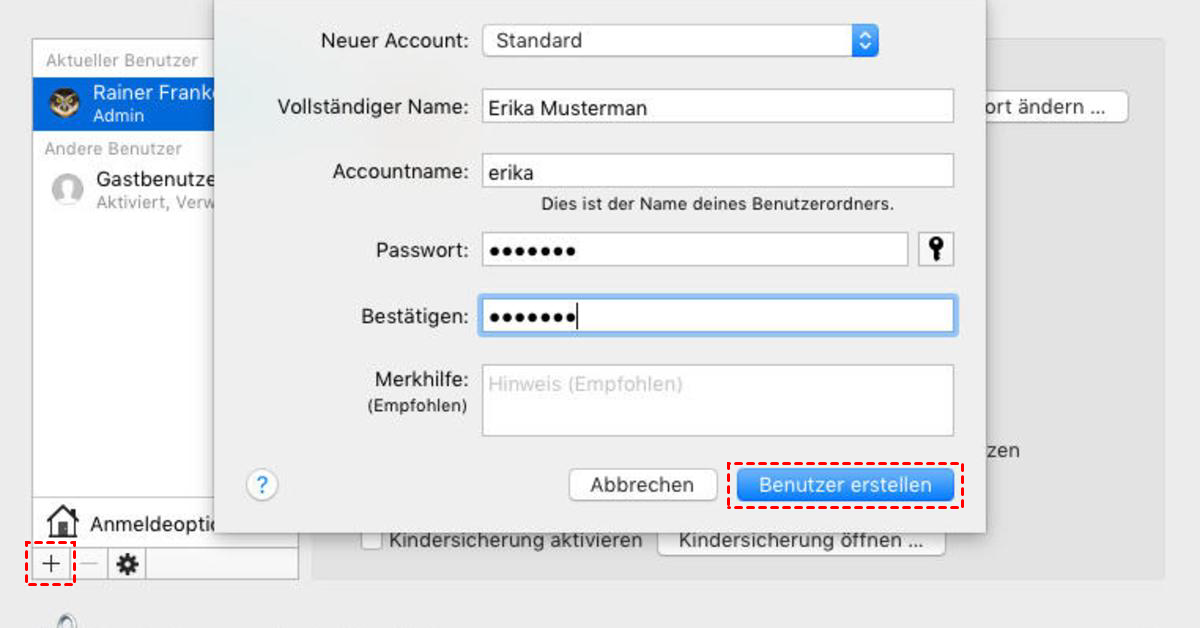Enable the Kindersicherung aktivieren checkbox
The width and height of the screenshot is (1200, 628).
click(x=372, y=541)
